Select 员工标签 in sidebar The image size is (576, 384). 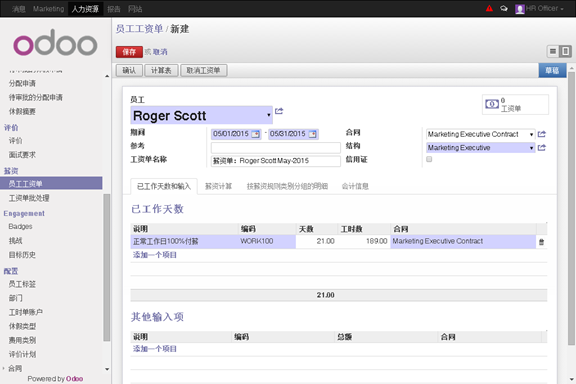pyautogui.click(x=22, y=284)
